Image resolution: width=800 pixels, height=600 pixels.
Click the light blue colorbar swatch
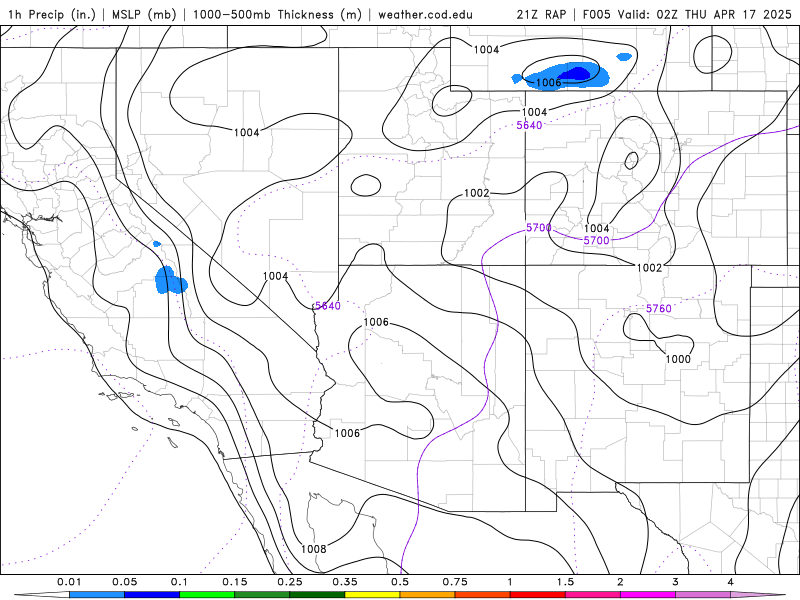97,595
